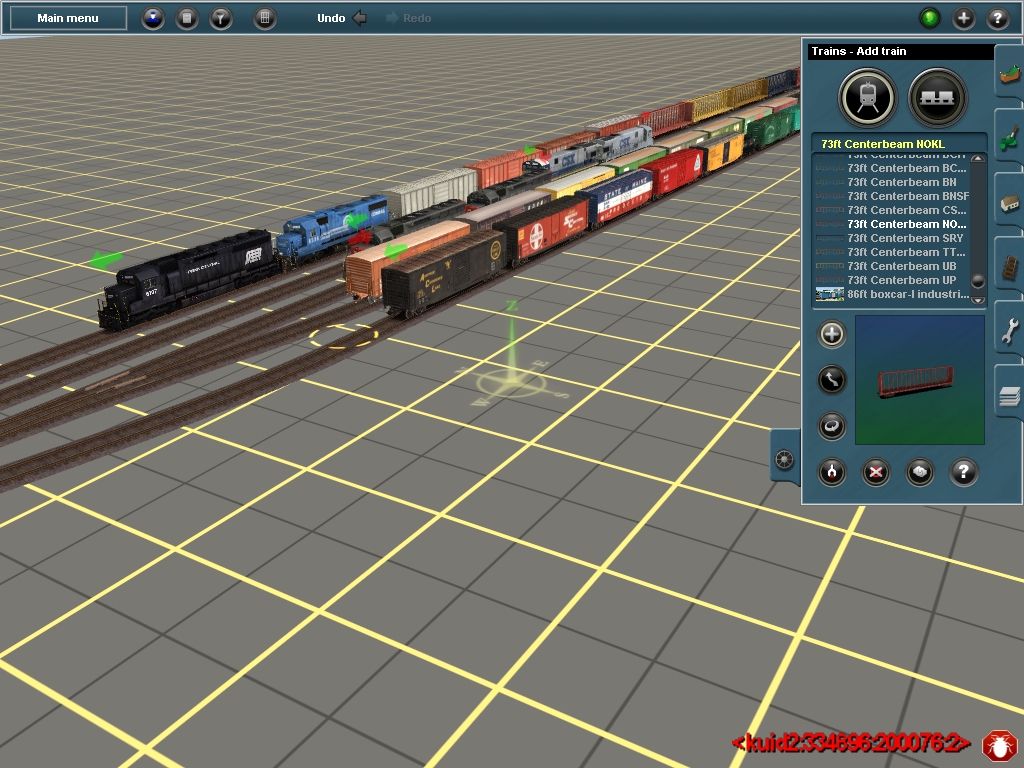This screenshot has height=768, width=1024.
Task: Open the Main menu
Action: coord(68,18)
